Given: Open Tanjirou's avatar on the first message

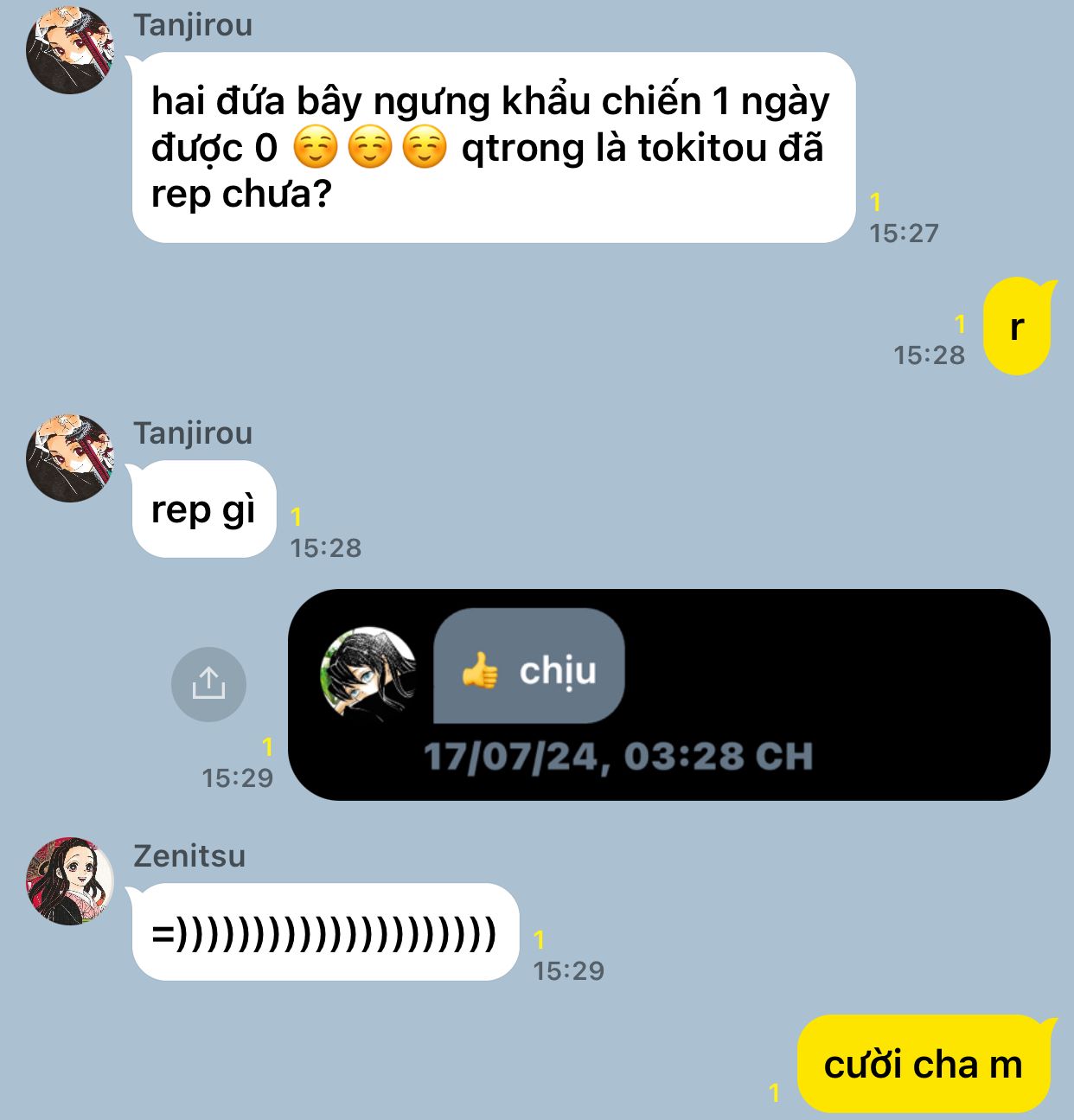Looking at the screenshot, I should [x=70, y=49].
